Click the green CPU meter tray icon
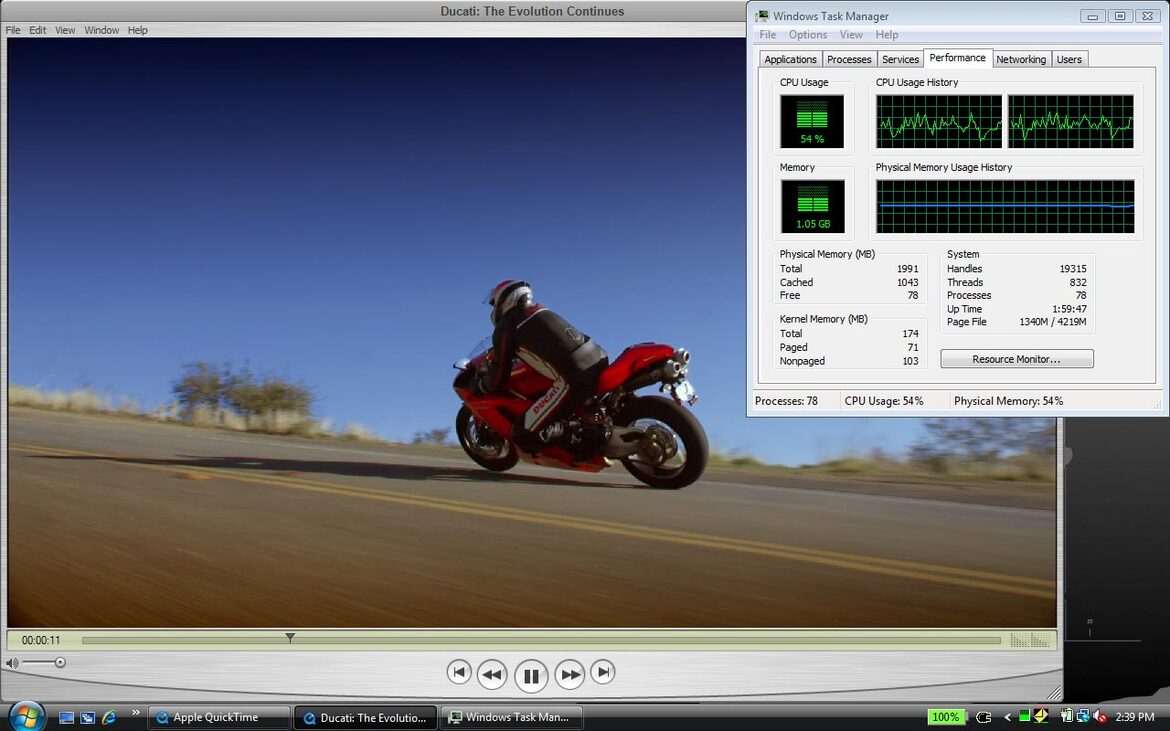The image size is (1170, 731). pyautogui.click(x=1024, y=716)
